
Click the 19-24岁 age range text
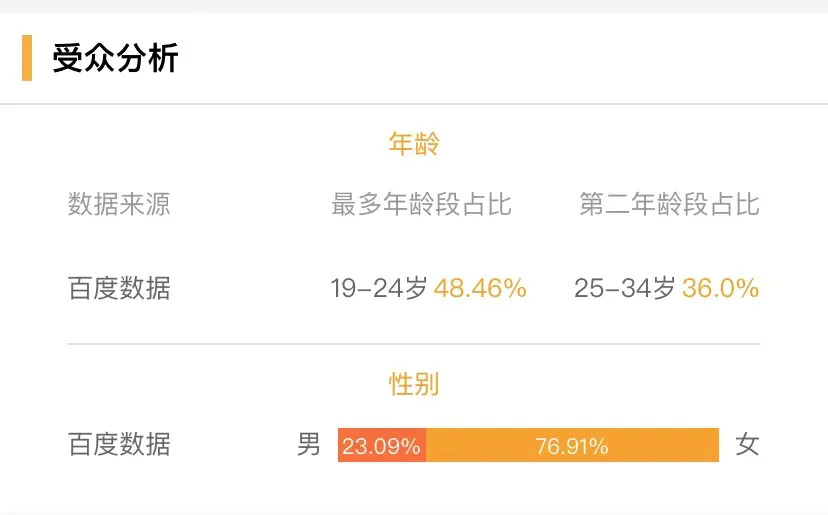[379, 289]
